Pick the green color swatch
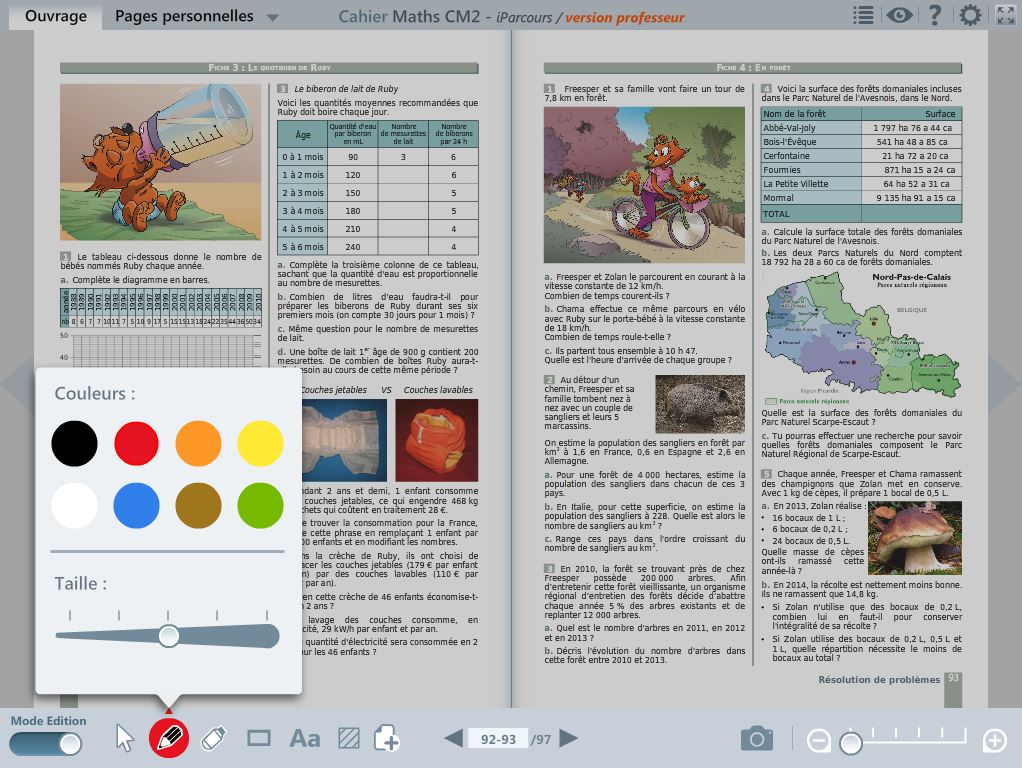 coord(260,505)
